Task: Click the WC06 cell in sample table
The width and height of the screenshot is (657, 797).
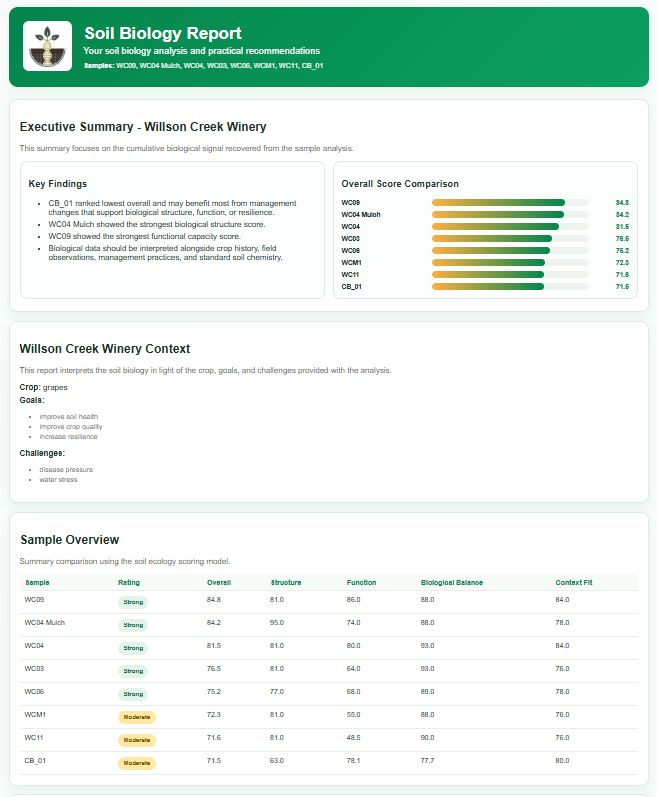Action: [x=34, y=692]
